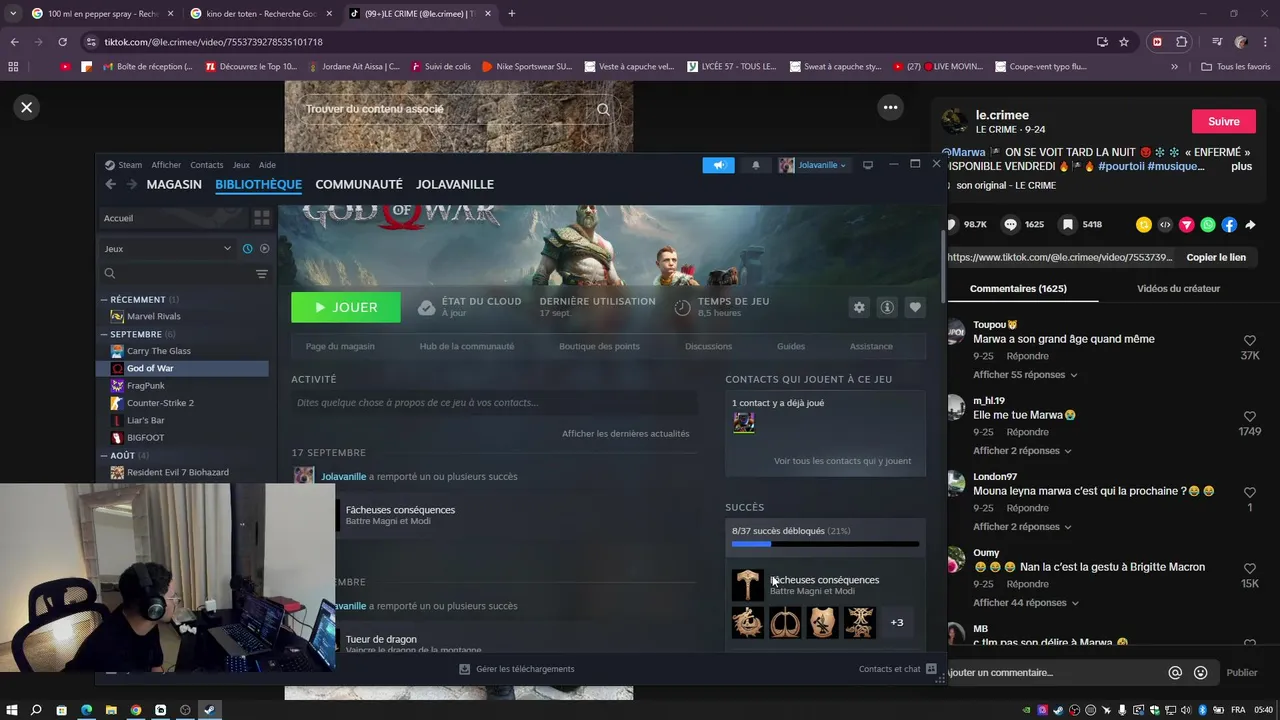1280x720 pixels.
Task: Open Boutique des points link
Action: click(599, 346)
